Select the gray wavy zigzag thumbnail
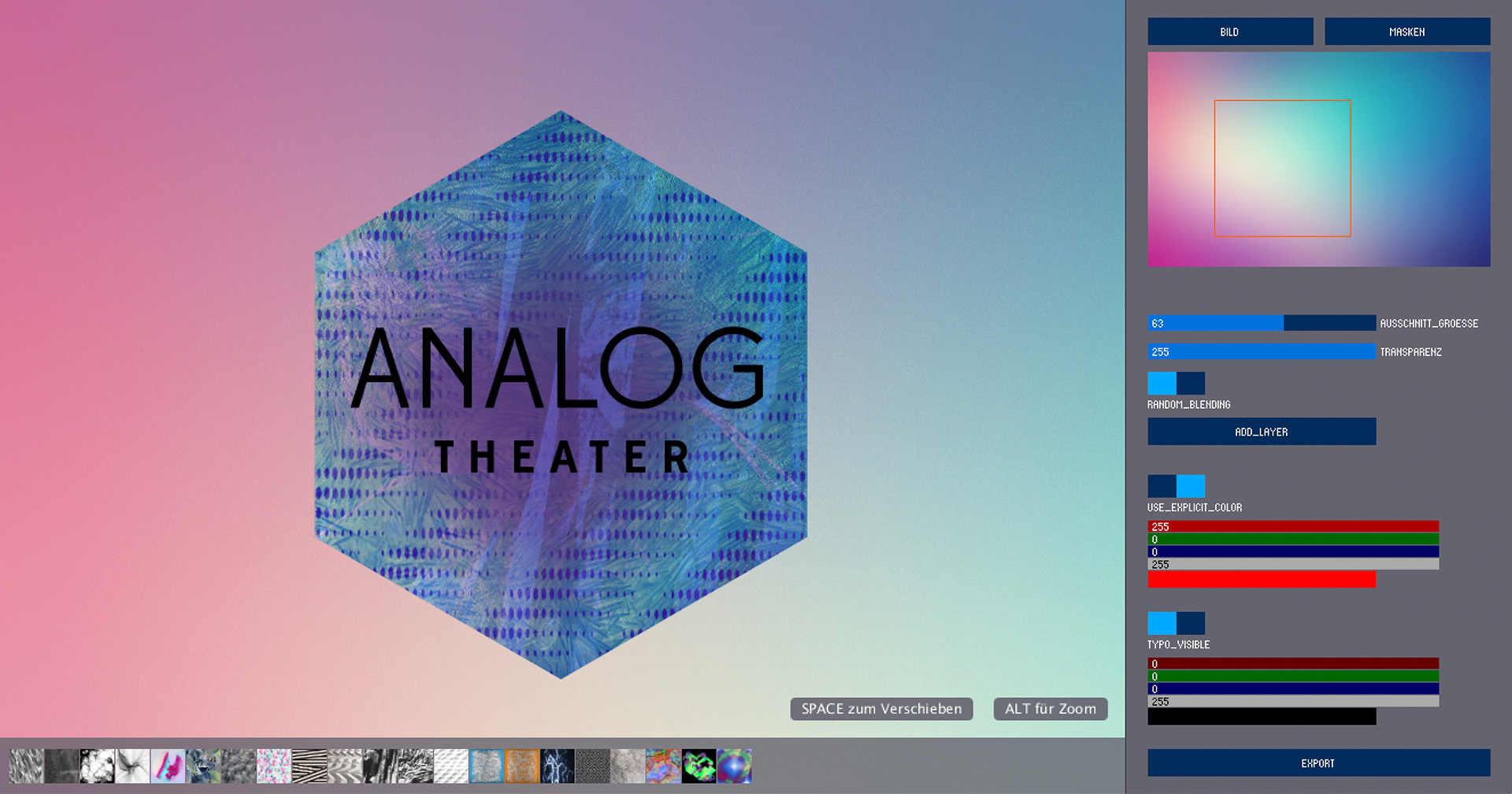The width and height of the screenshot is (1512, 794). [x=346, y=766]
